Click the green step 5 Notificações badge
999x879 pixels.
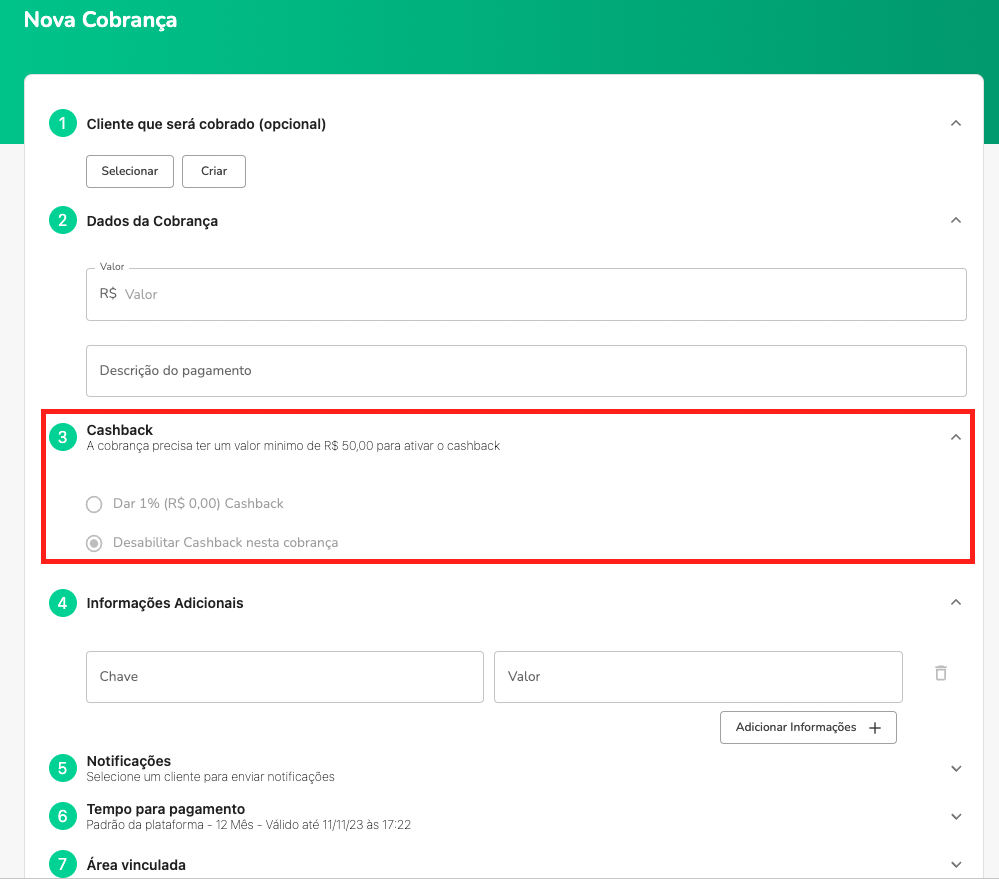click(62, 768)
